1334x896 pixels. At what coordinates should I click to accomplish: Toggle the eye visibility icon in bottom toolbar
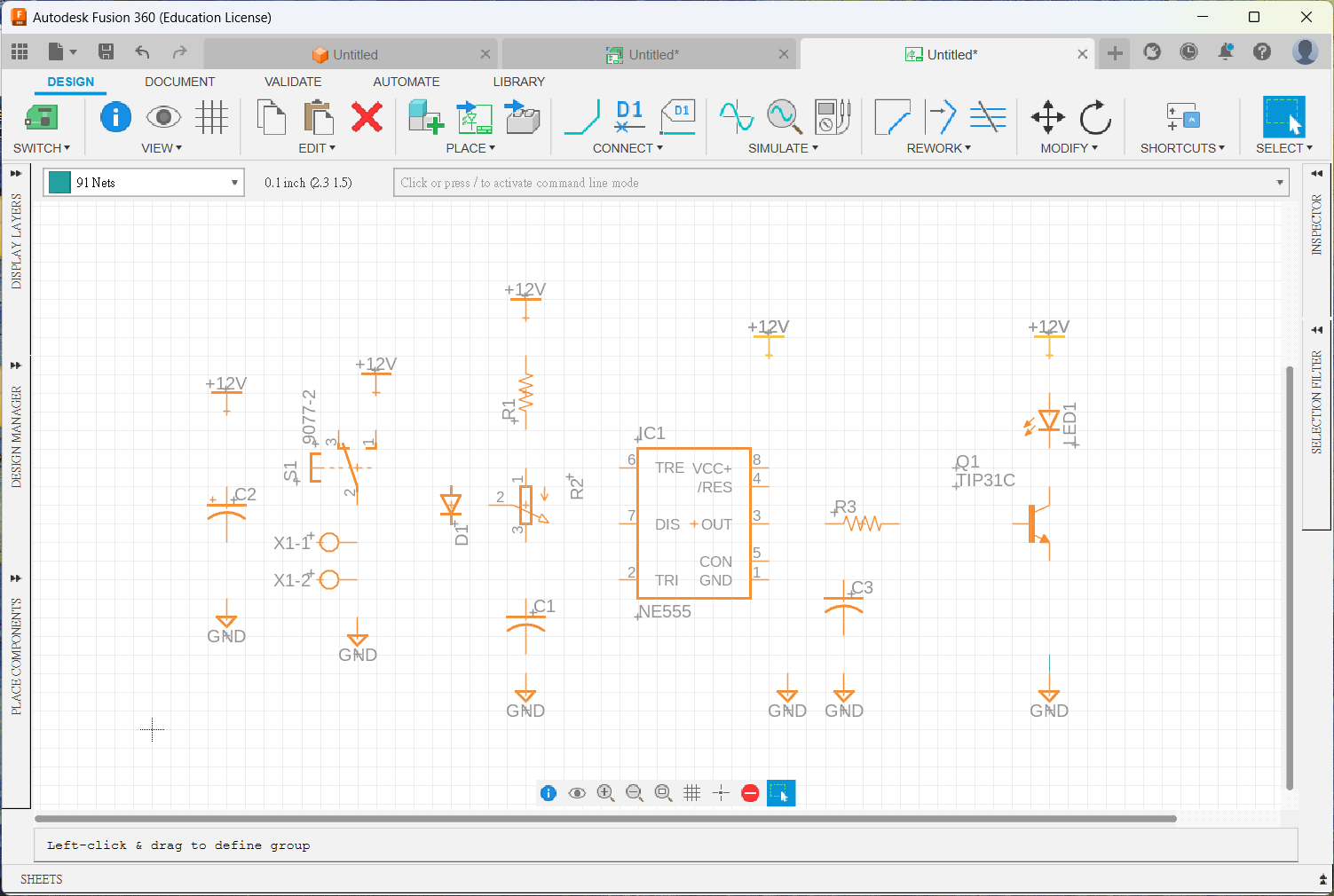(x=577, y=793)
